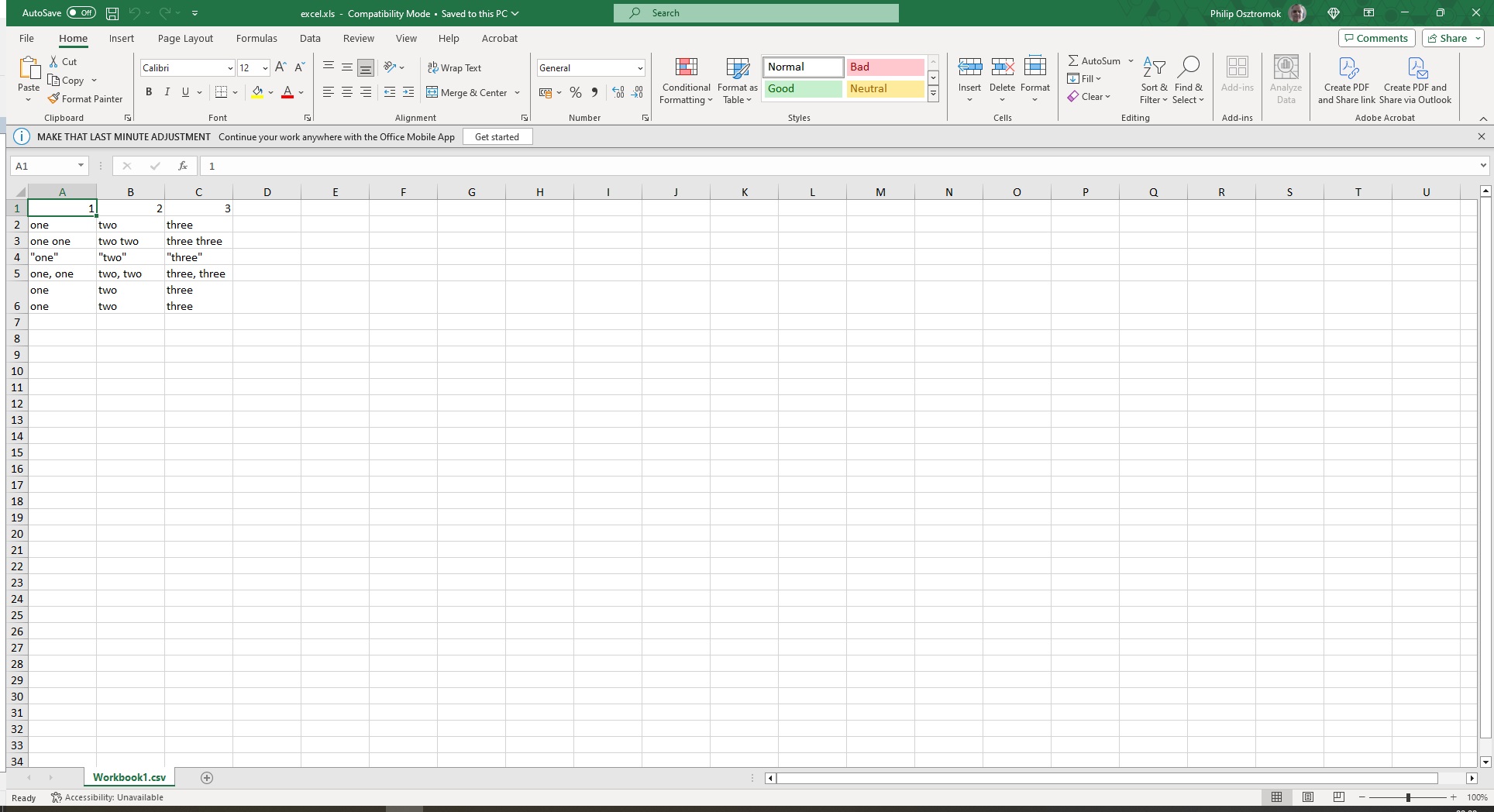The image size is (1494, 812).
Task: Switch to the Data tab
Action: [x=310, y=38]
